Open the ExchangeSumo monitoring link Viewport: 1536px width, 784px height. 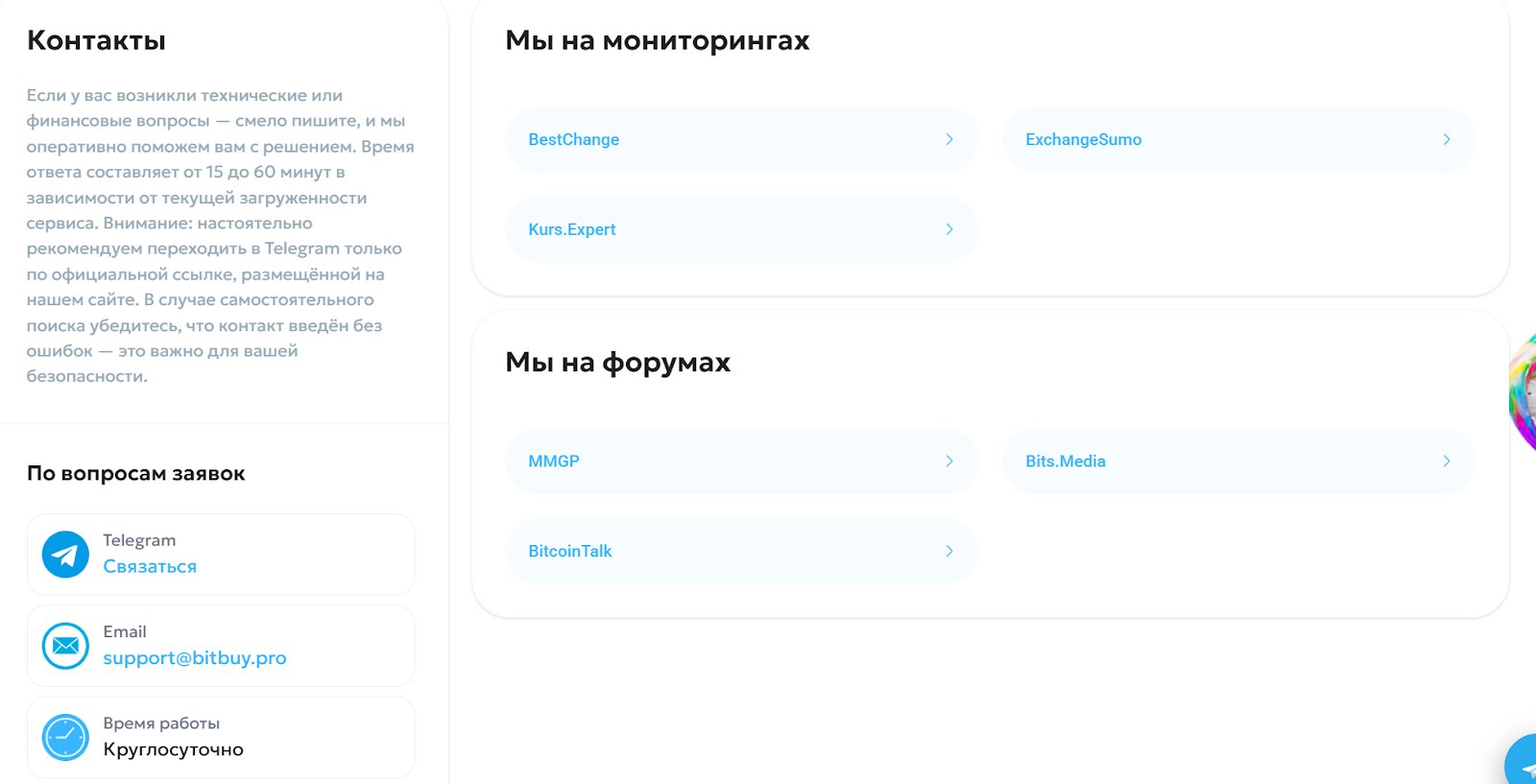click(x=1238, y=139)
